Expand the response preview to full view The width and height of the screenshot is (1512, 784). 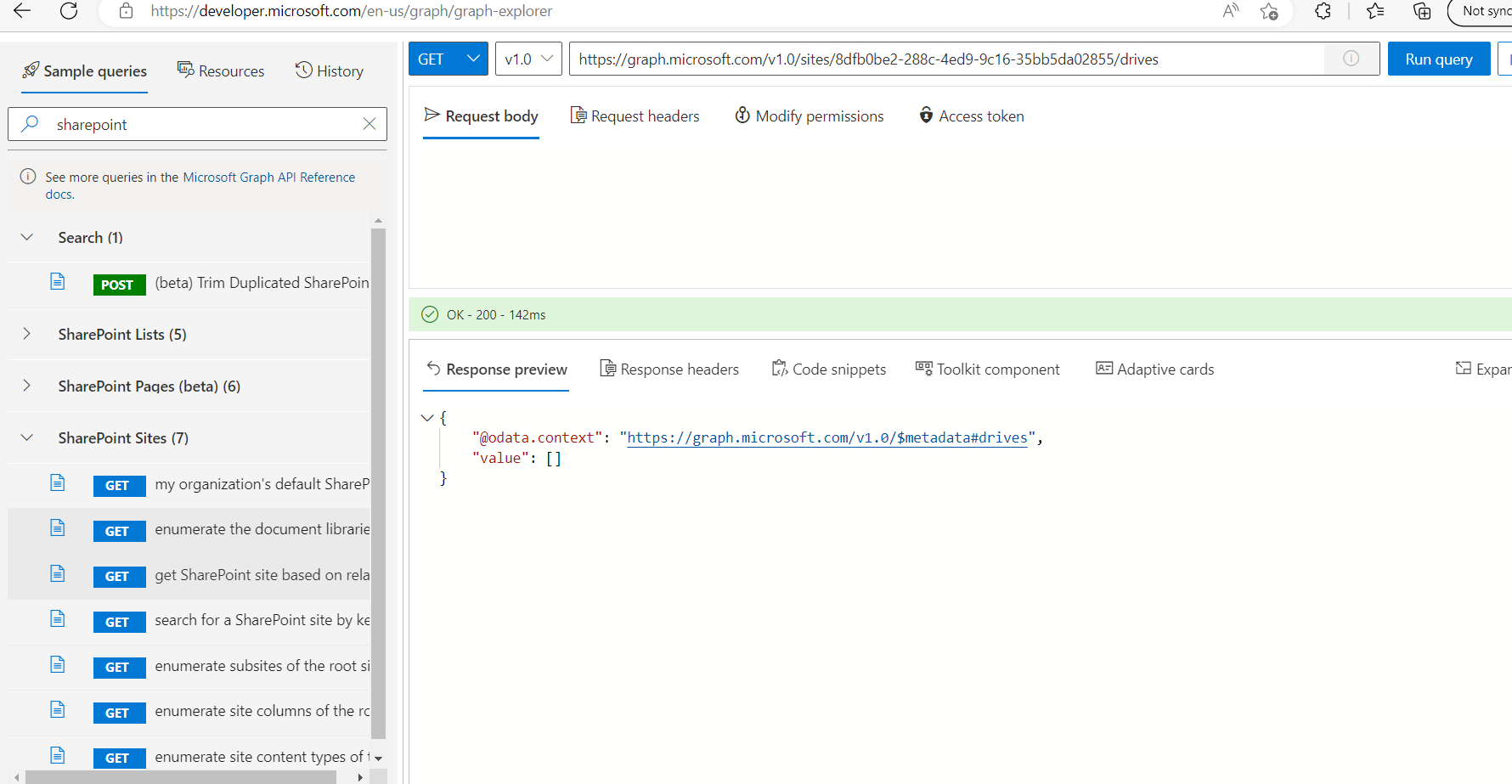1483,369
